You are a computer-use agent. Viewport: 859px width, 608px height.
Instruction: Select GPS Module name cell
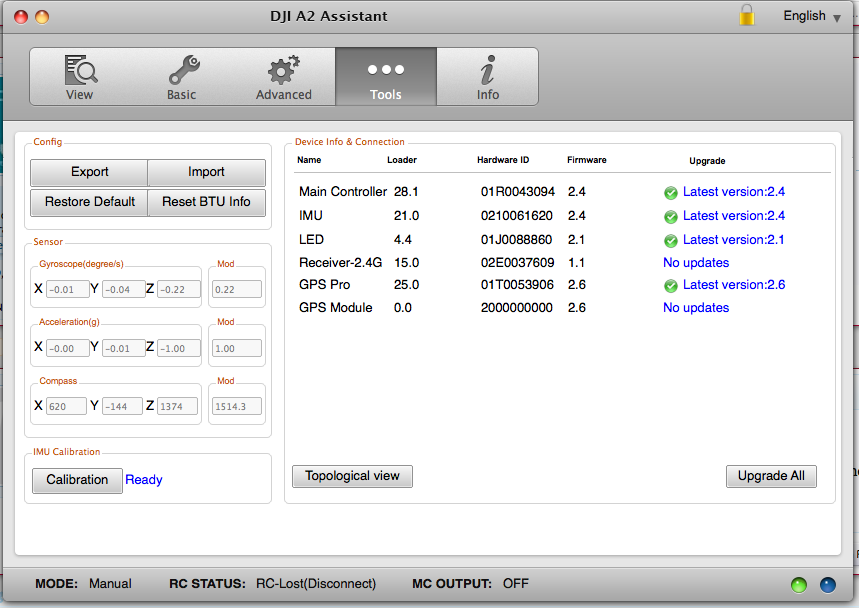tap(335, 308)
